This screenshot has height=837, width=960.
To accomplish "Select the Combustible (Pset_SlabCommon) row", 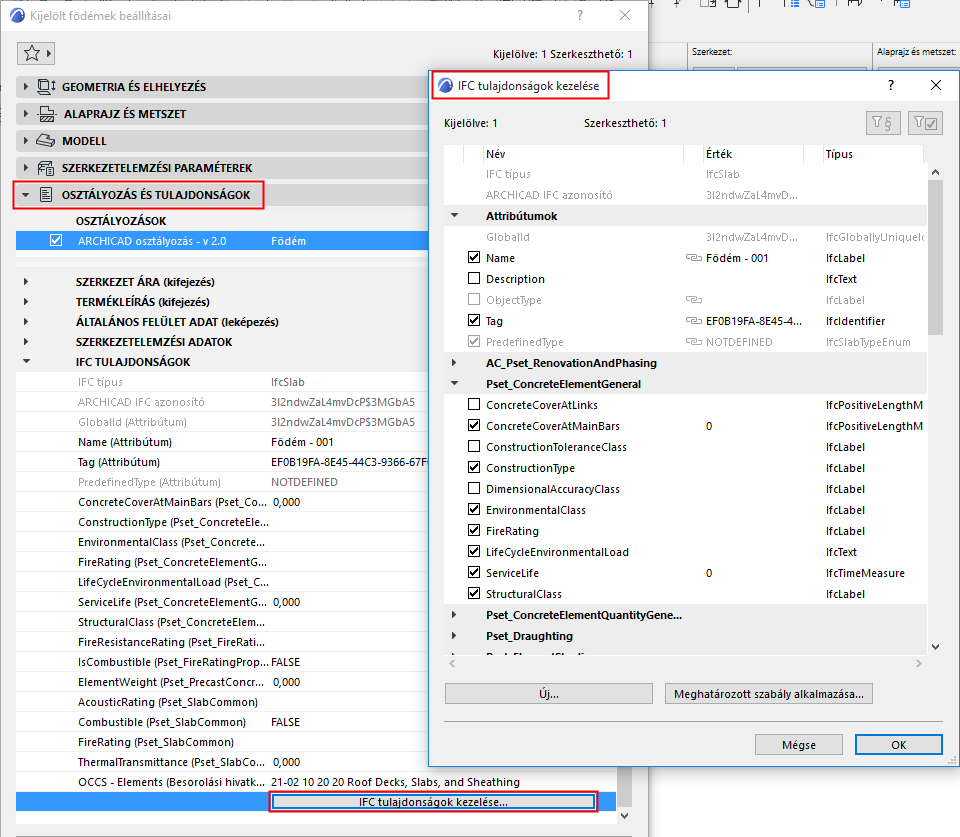I will pos(222,722).
